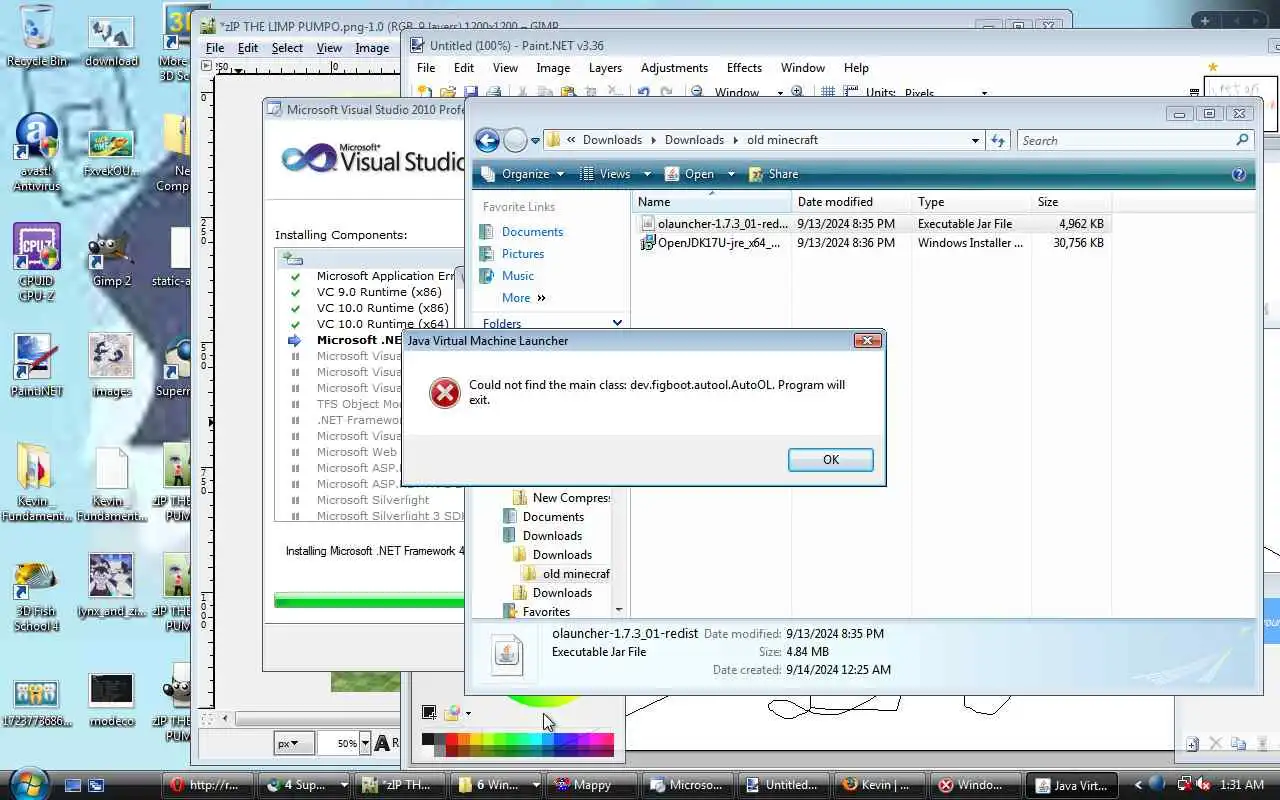Open the Organize menu in Explorer
The image size is (1280, 800).
(x=523, y=174)
